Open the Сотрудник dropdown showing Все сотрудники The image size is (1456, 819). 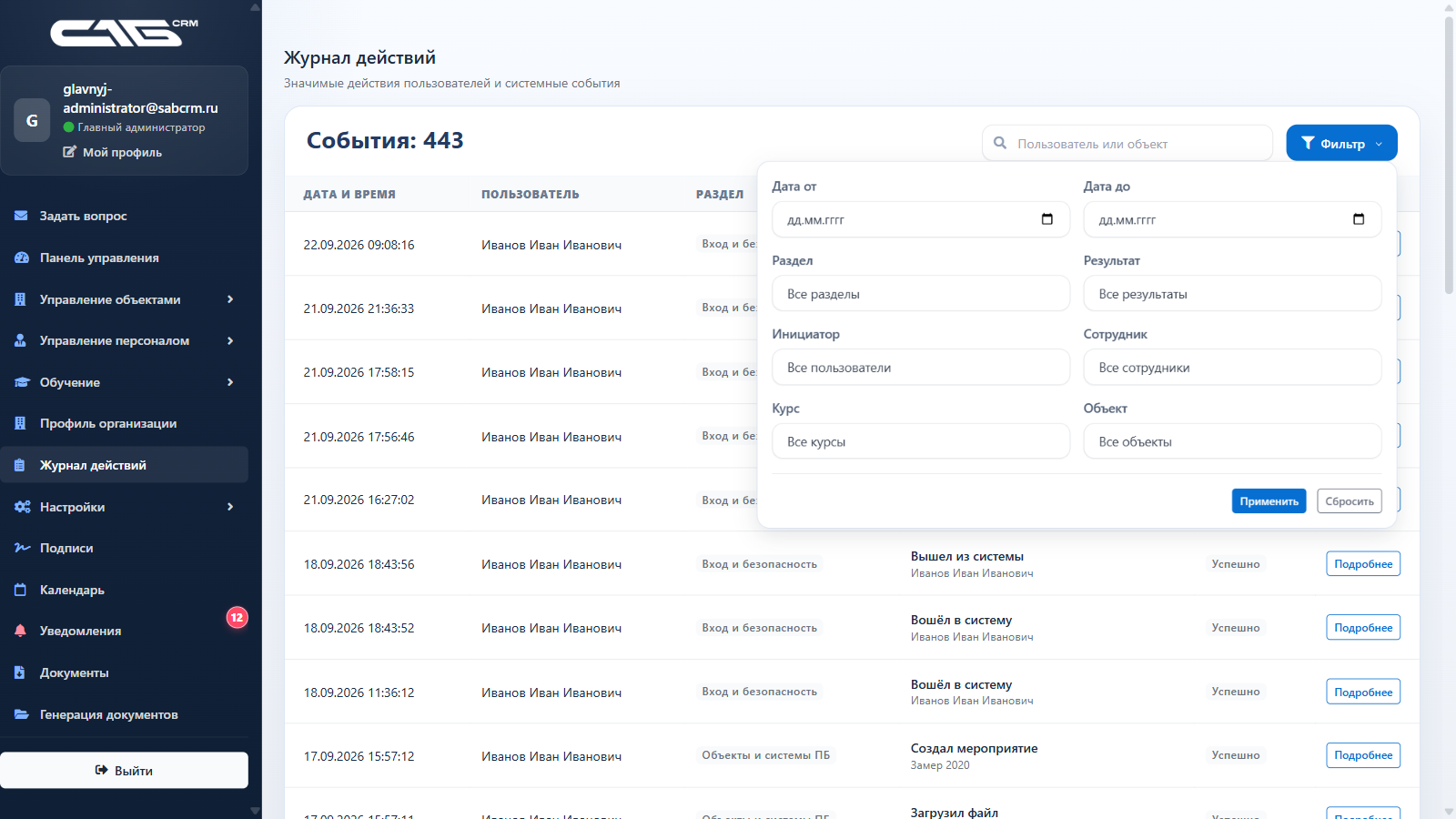coord(1232,368)
